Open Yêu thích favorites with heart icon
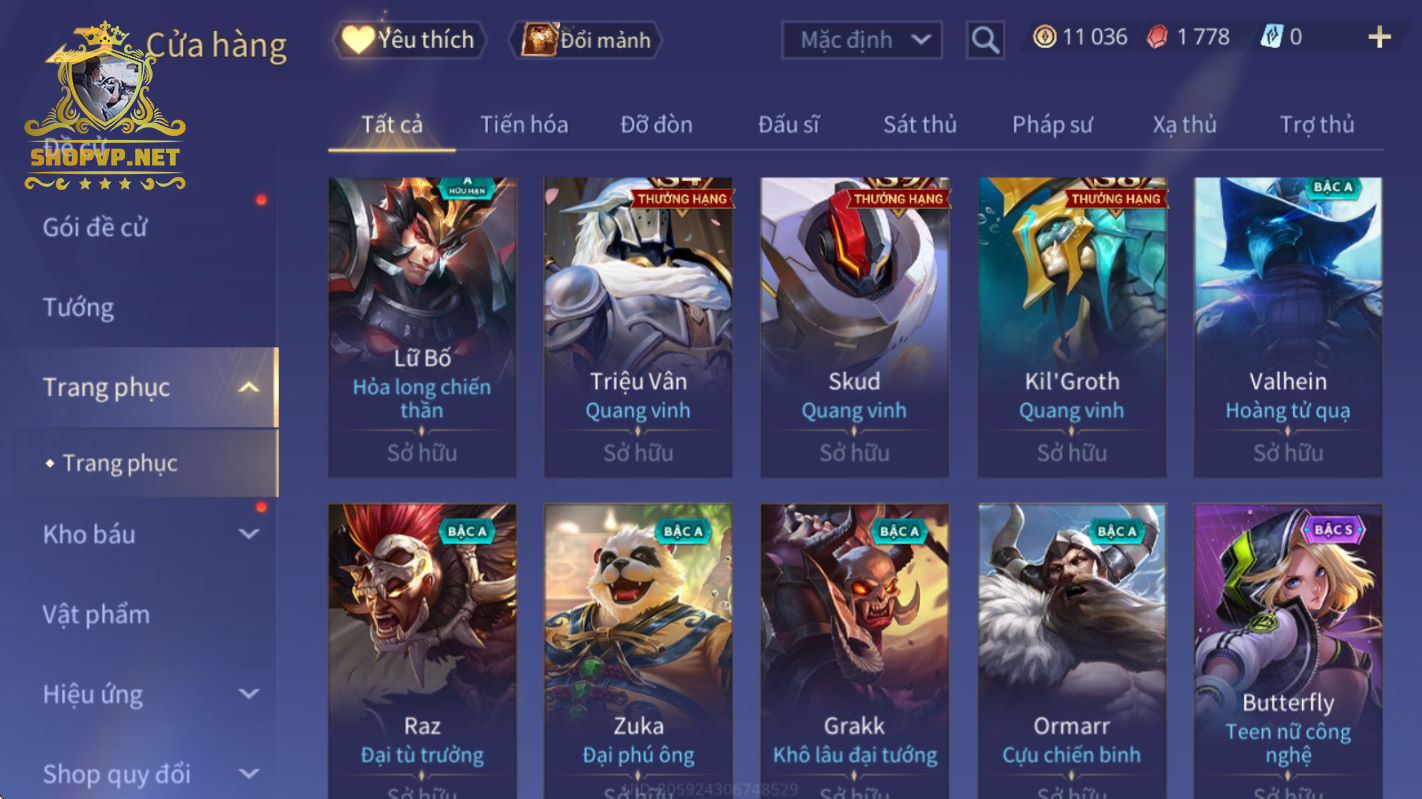This screenshot has height=799, width=1422. point(409,40)
